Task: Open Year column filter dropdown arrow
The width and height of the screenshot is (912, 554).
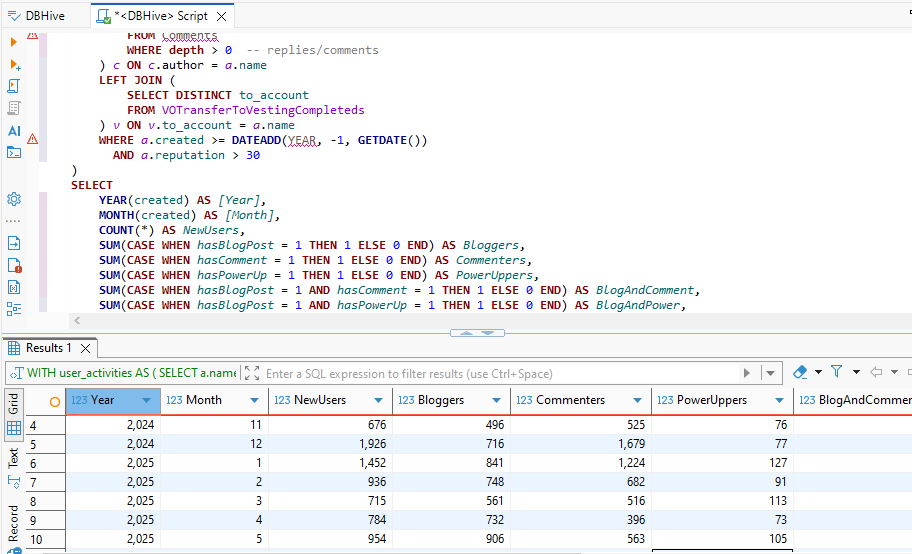Action: pos(147,400)
